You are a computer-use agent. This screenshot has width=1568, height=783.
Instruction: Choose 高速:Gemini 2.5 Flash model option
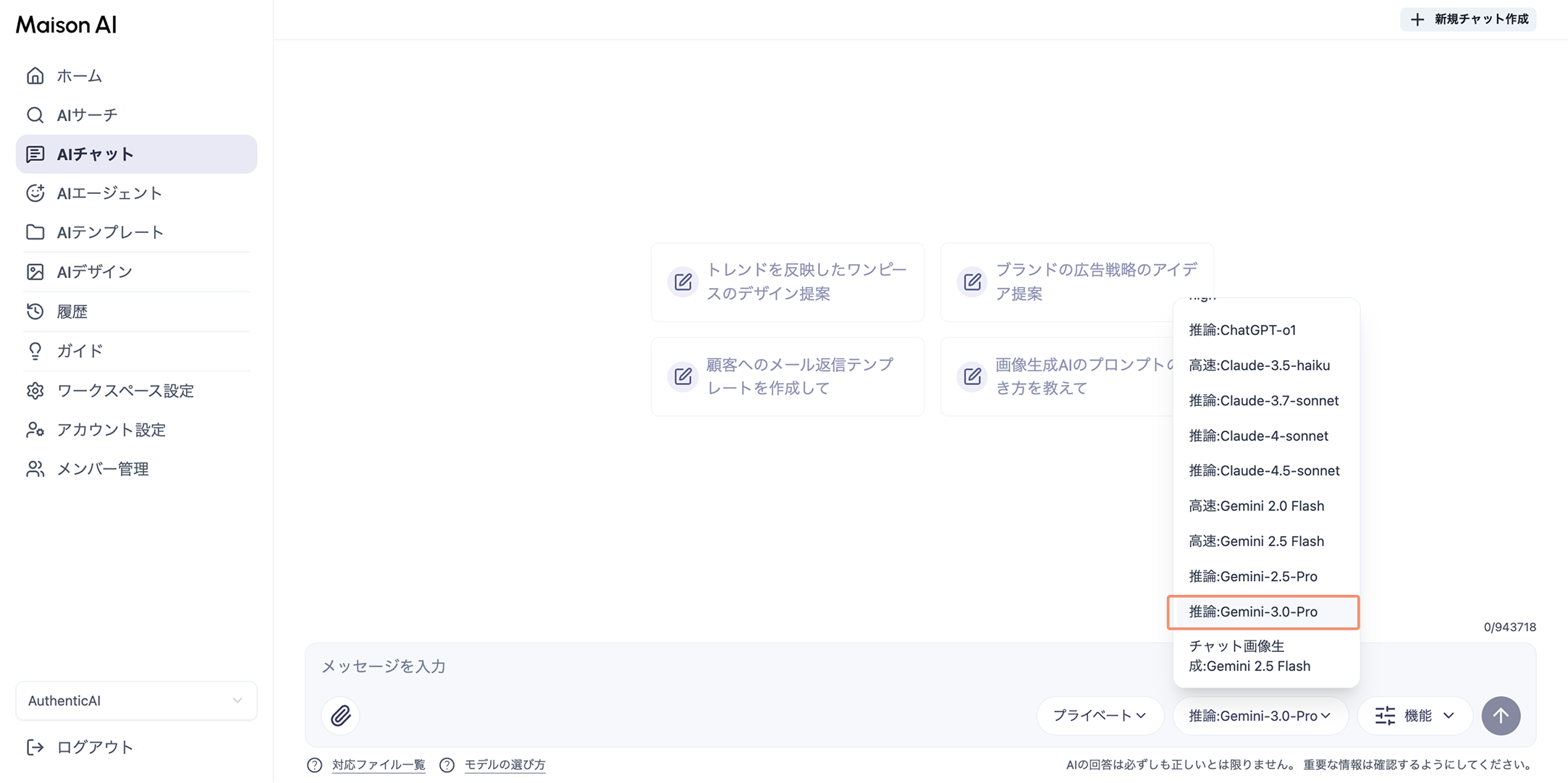(1255, 541)
